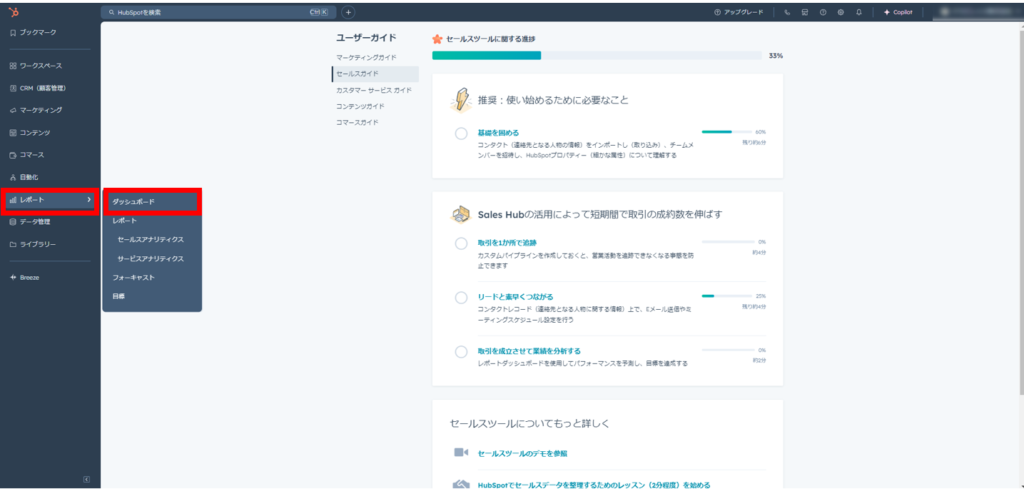
Task: Switch to セールスガイド tab
Action: pos(374,74)
